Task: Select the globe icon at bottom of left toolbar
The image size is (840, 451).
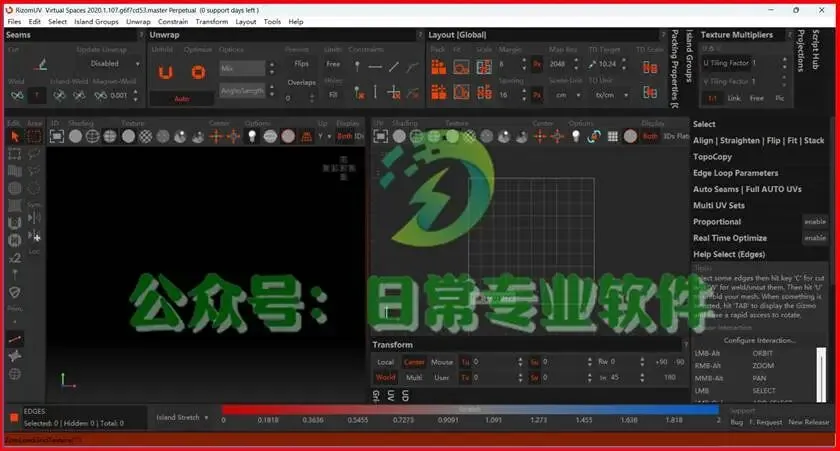Action: coord(15,374)
